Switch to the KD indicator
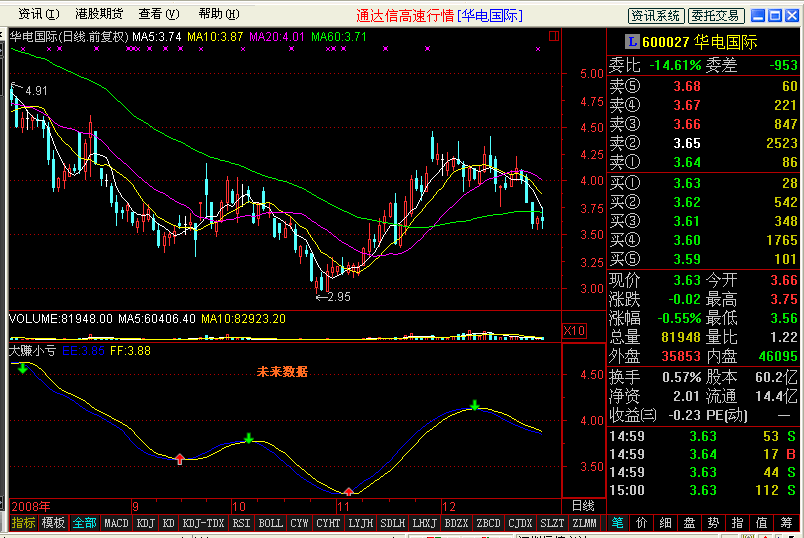Image resolution: width=804 pixels, height=538 pixels. point(169,523)
